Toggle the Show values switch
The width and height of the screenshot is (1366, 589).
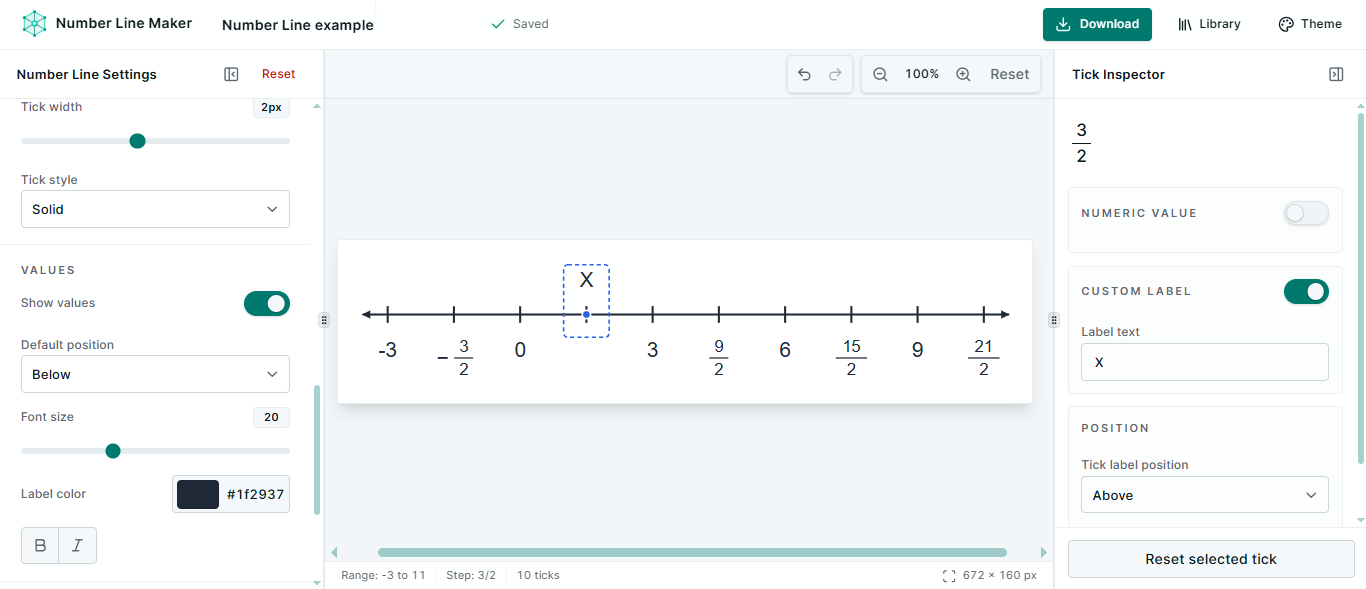(x=267, y=303)
